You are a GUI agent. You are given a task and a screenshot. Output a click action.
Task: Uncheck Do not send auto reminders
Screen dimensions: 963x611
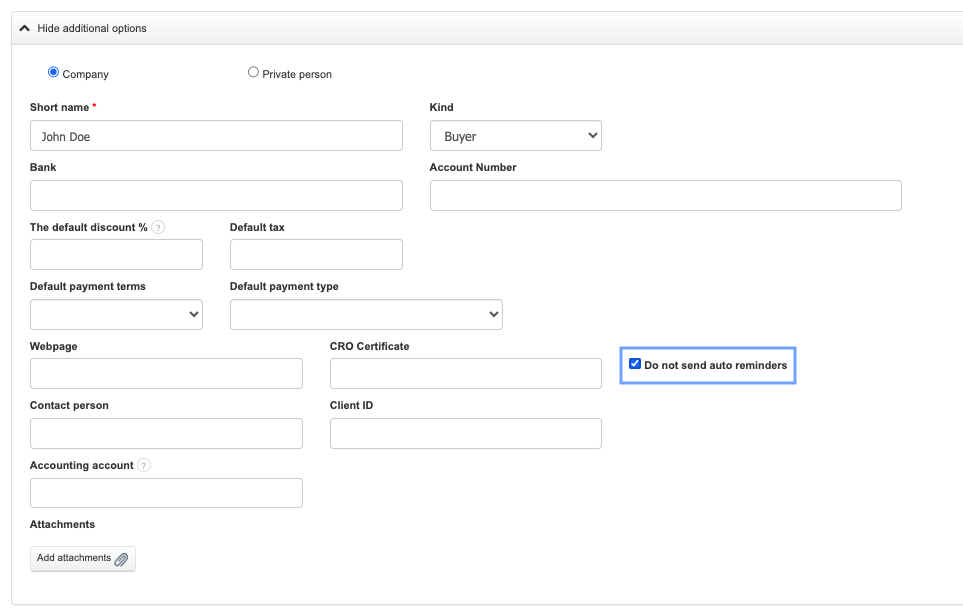click(635, 365)
